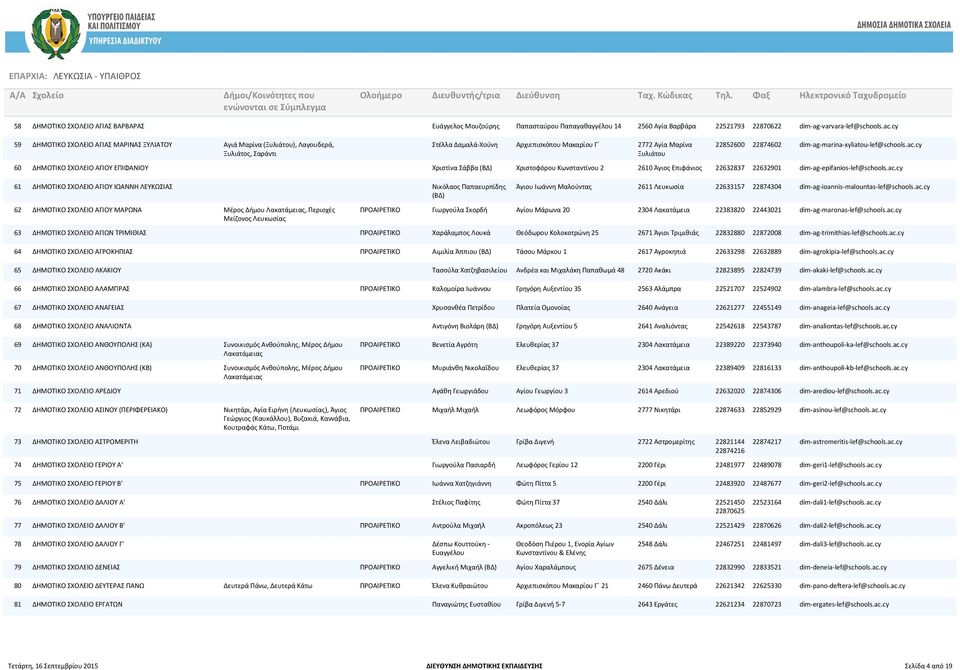Click email dim-deneia-lef@schools.ac.cy

(843, 567)
